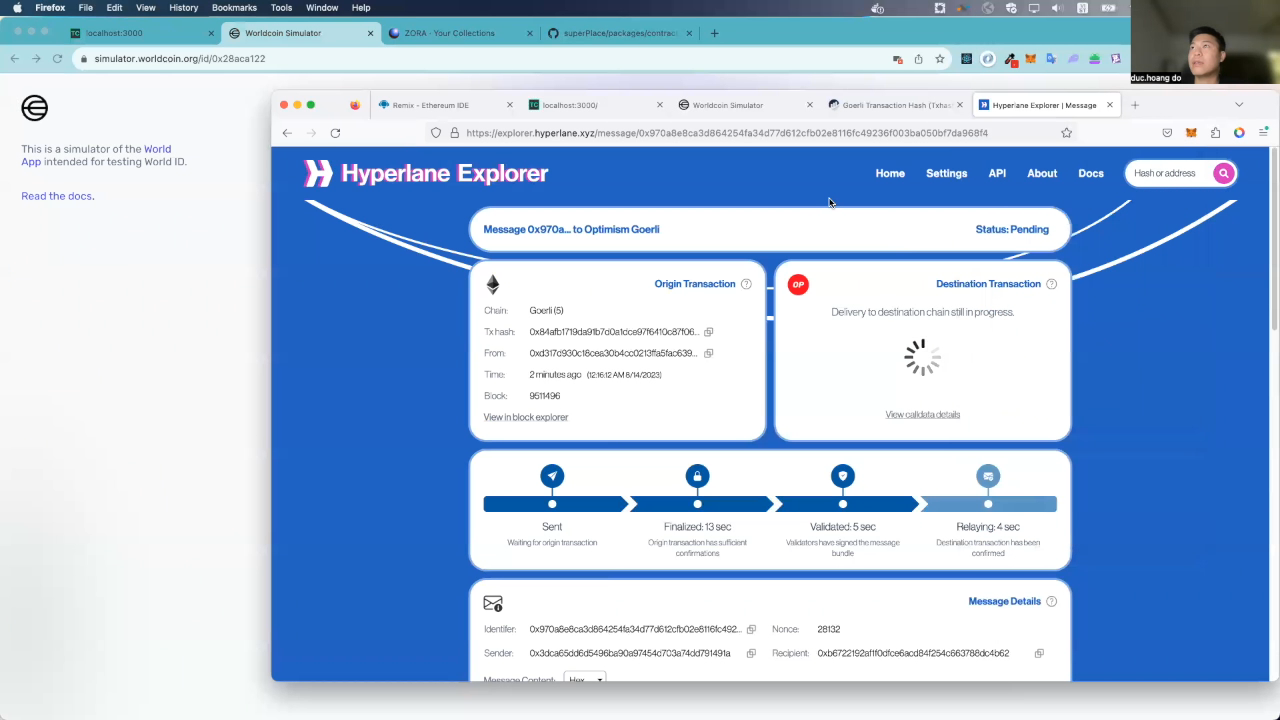Click View calldata details link
The height and width of the screenshot is (720, 1280).
pyautogui.click(x=922, y=414)
